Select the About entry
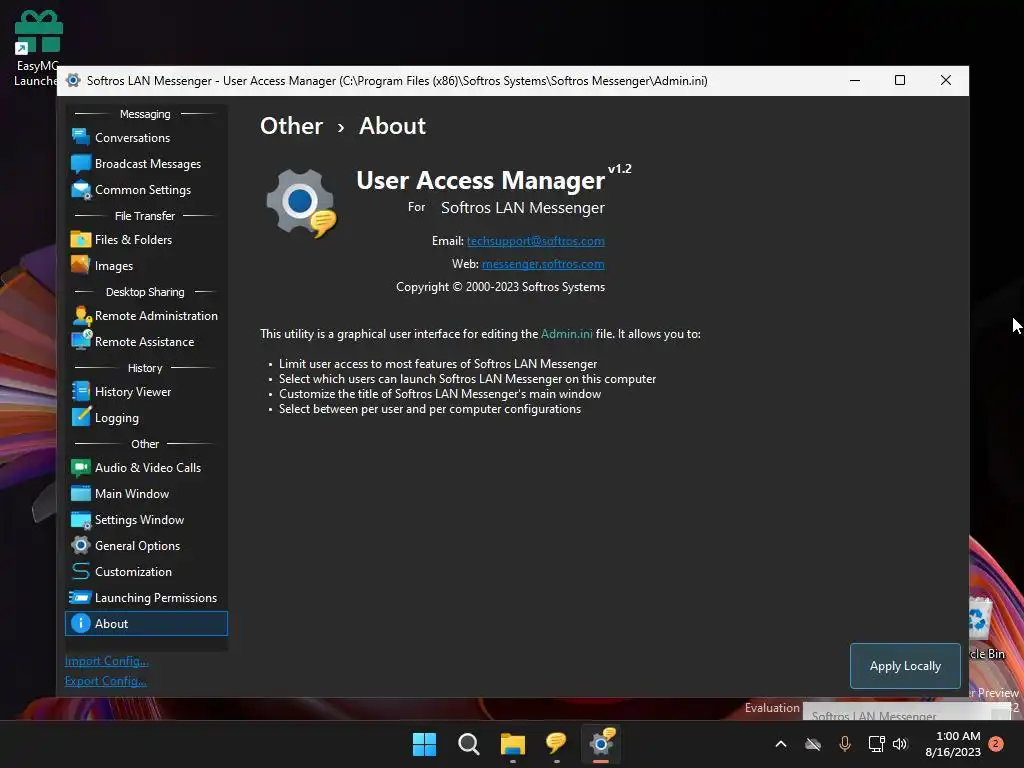This screenshot has width=1024, height=768. (x=146, y=624)
